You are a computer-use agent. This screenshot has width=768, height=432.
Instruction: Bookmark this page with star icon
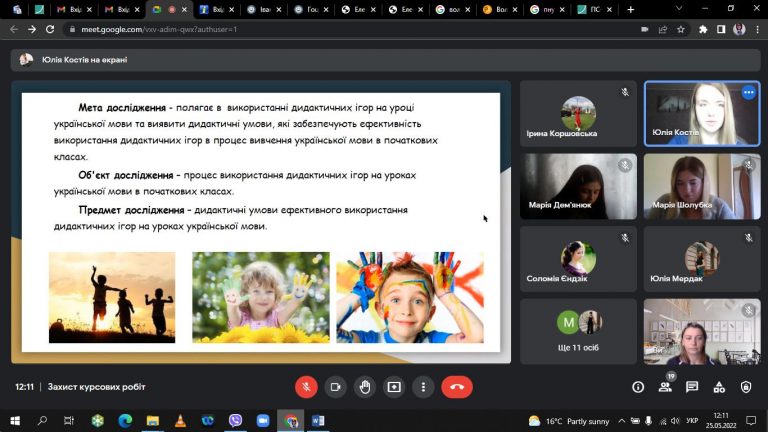(x=681, y=29)
